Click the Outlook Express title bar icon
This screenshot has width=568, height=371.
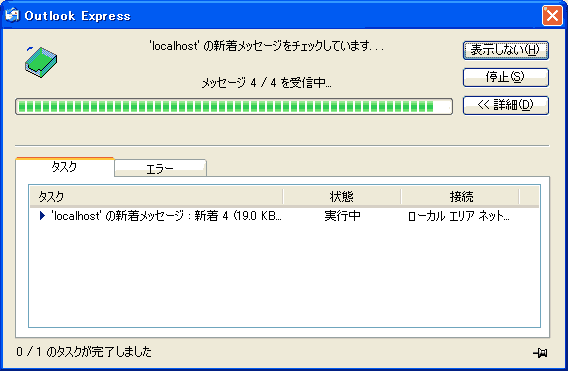12,16
